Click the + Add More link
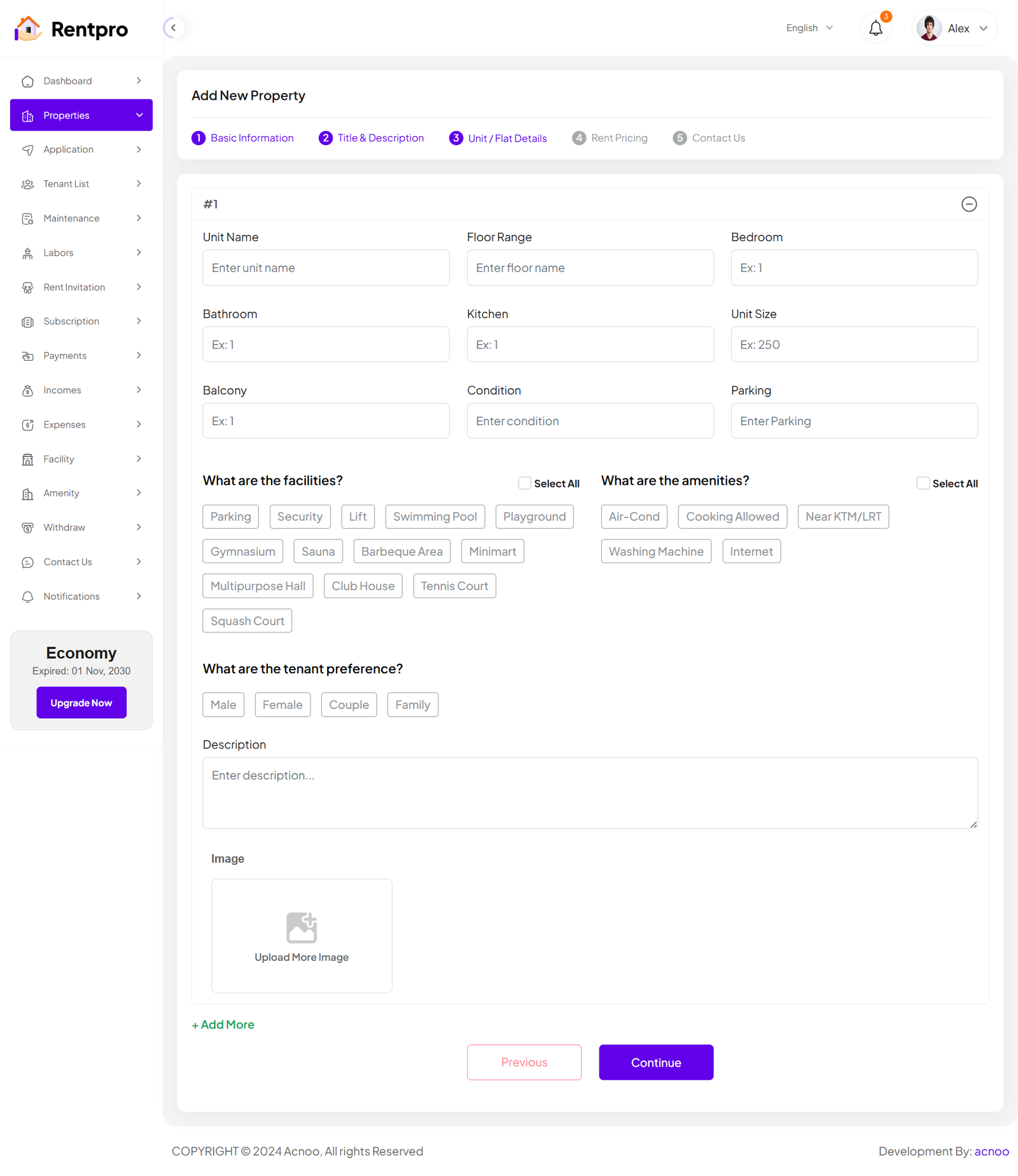1018x1176 pixels. pyautogui.click(x=223, y=1025)
